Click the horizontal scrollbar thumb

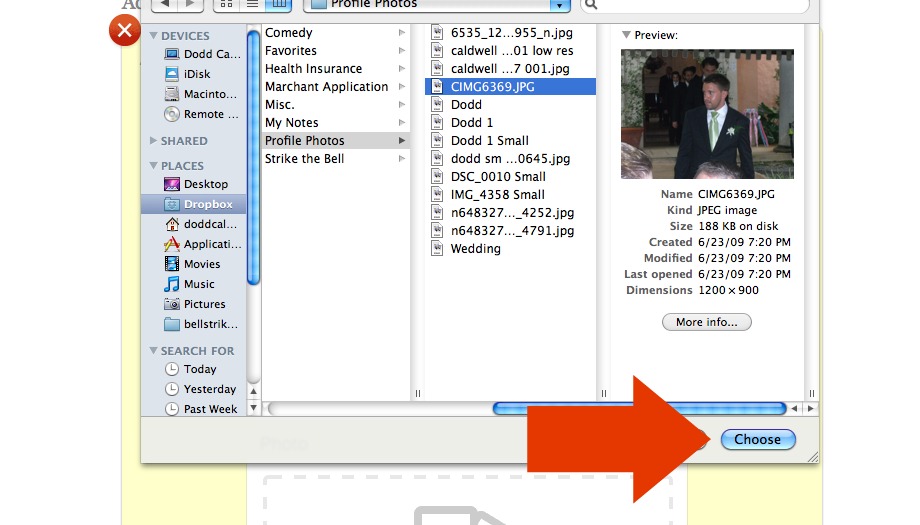pos(640,408)
